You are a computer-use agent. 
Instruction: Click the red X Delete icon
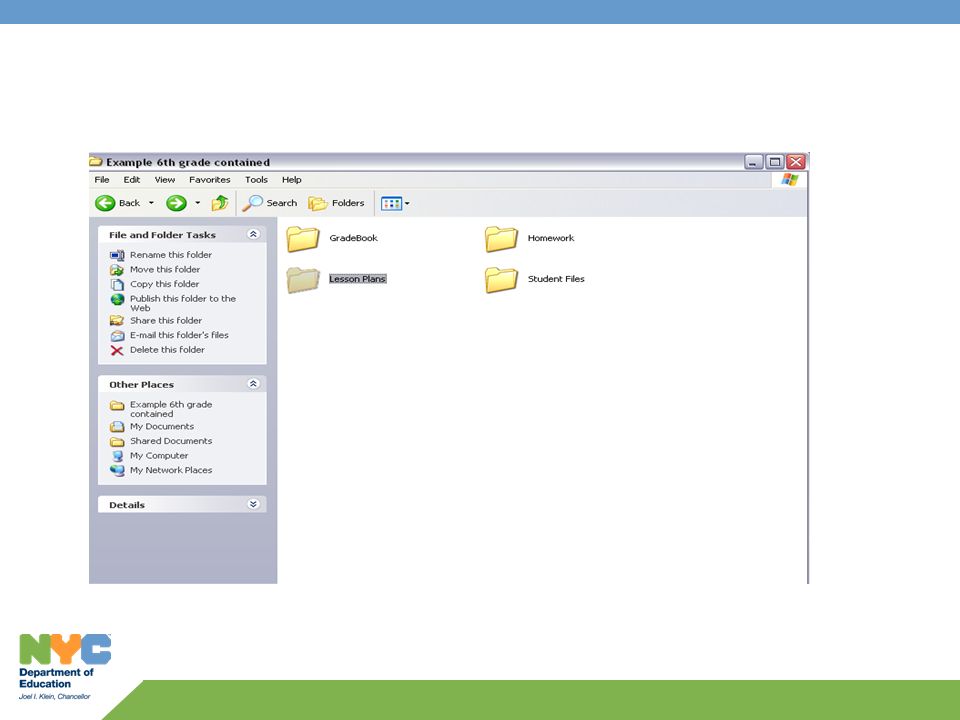[x=117, y=350]
